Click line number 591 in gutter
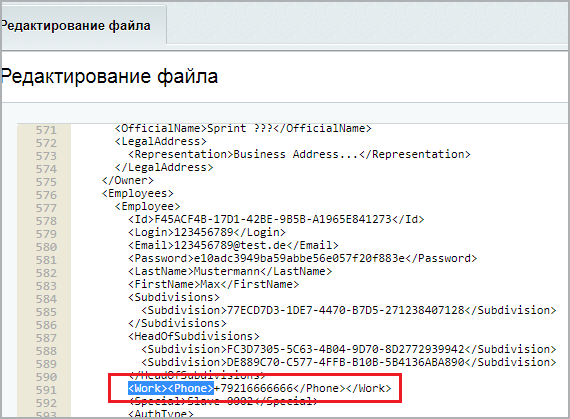 tap(46, 390)
